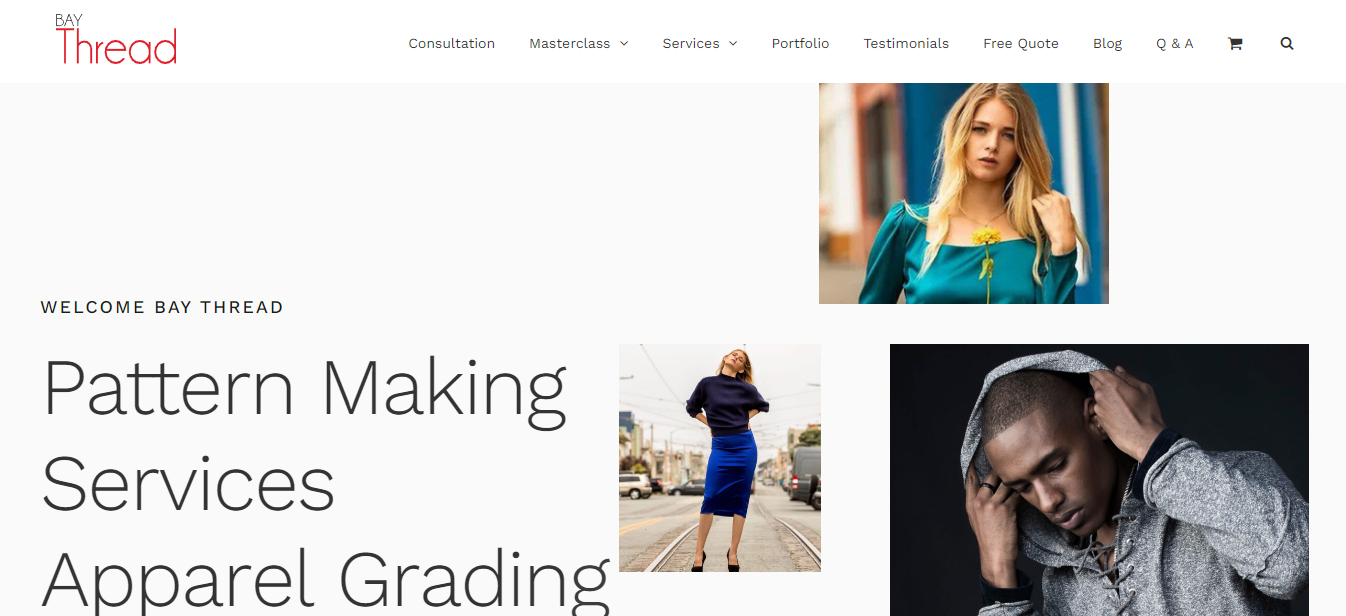Click the blonde woman teal blouse photo
1346x616 pixels.
(x=964, y=193)
